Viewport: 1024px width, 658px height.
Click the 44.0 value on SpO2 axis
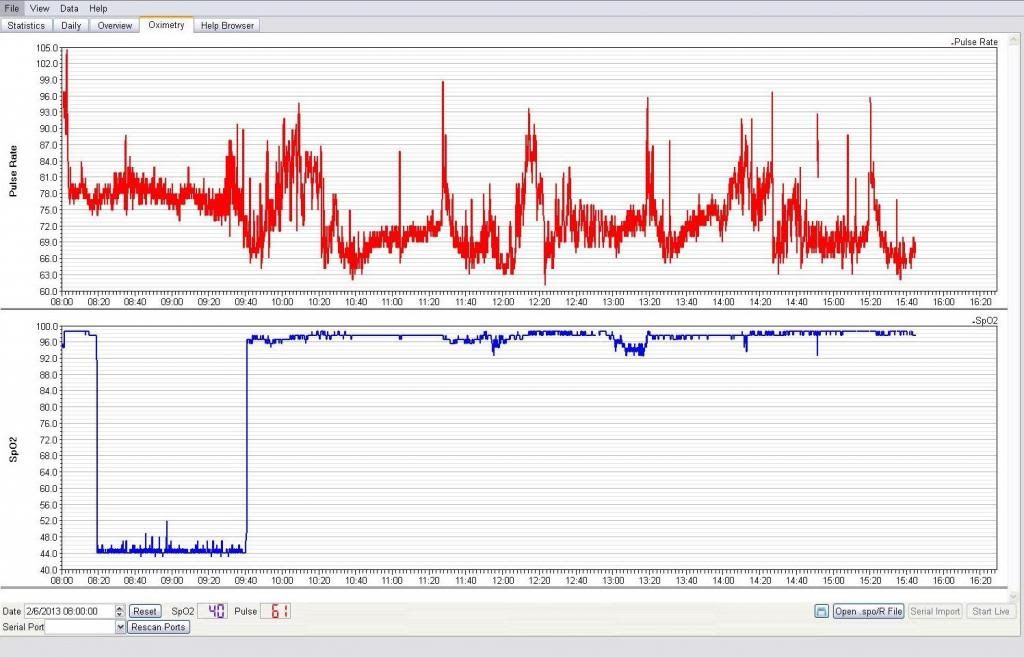[x=49, y=554]
